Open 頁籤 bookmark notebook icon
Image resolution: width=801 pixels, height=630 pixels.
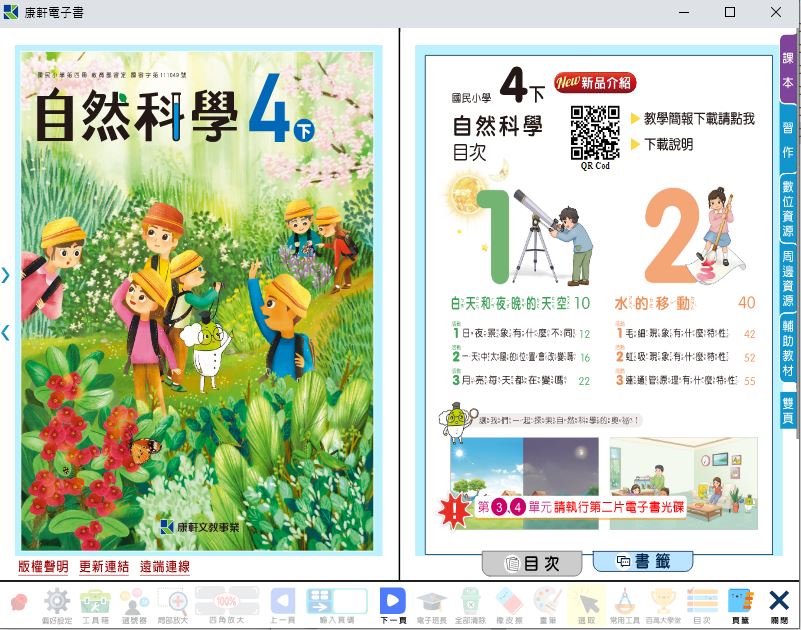coord(741,606)
